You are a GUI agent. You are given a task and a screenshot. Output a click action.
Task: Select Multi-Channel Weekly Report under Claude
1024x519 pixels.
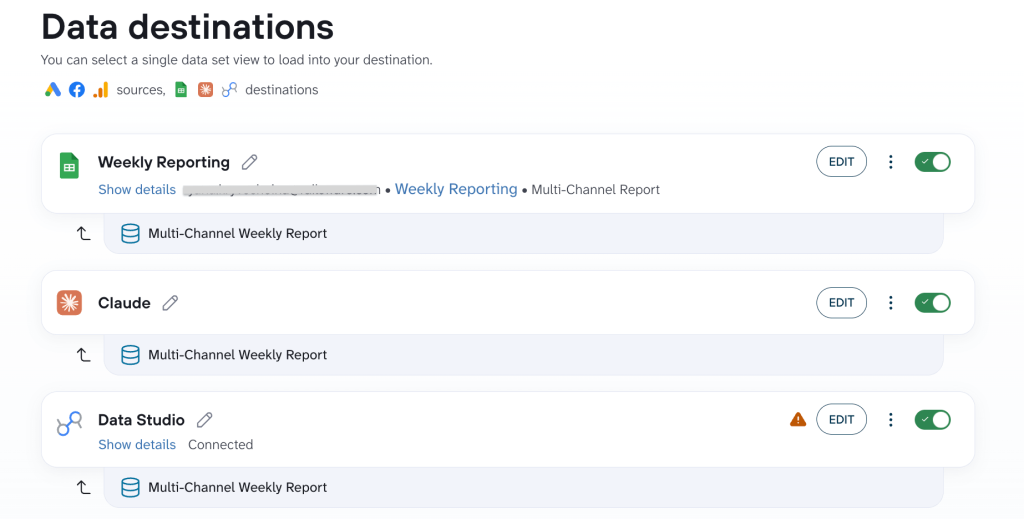(x=523, y=355)
